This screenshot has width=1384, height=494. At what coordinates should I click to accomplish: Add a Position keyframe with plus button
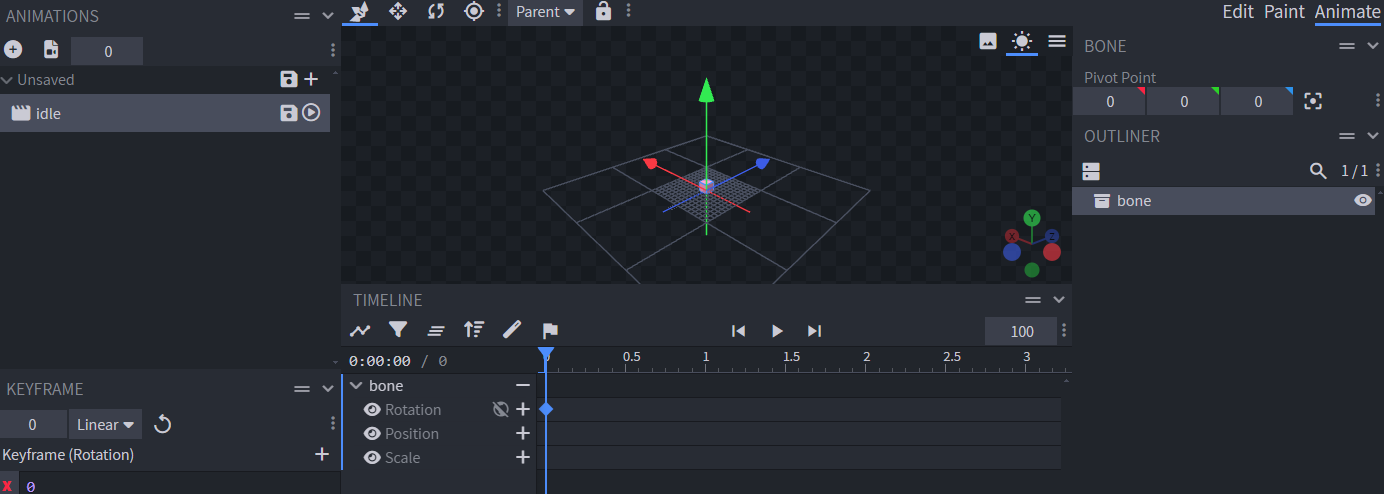pyautogui.click(x=522, y=434)
